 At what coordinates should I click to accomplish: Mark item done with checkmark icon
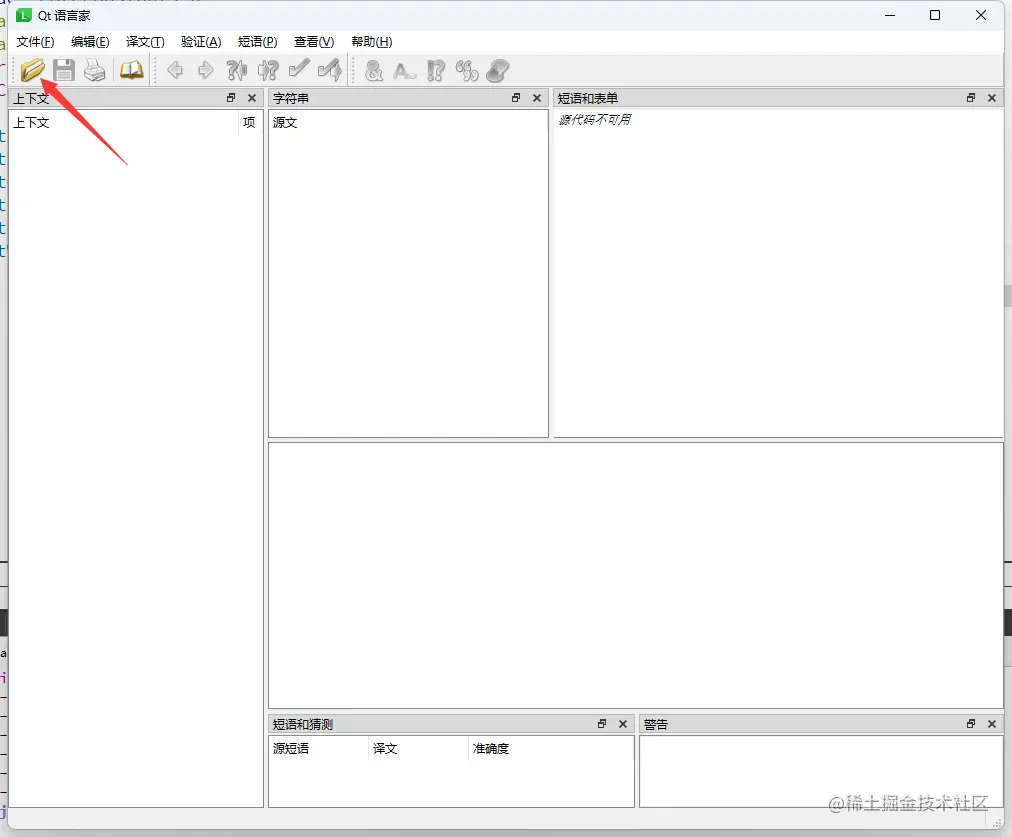tap(299, 68)
